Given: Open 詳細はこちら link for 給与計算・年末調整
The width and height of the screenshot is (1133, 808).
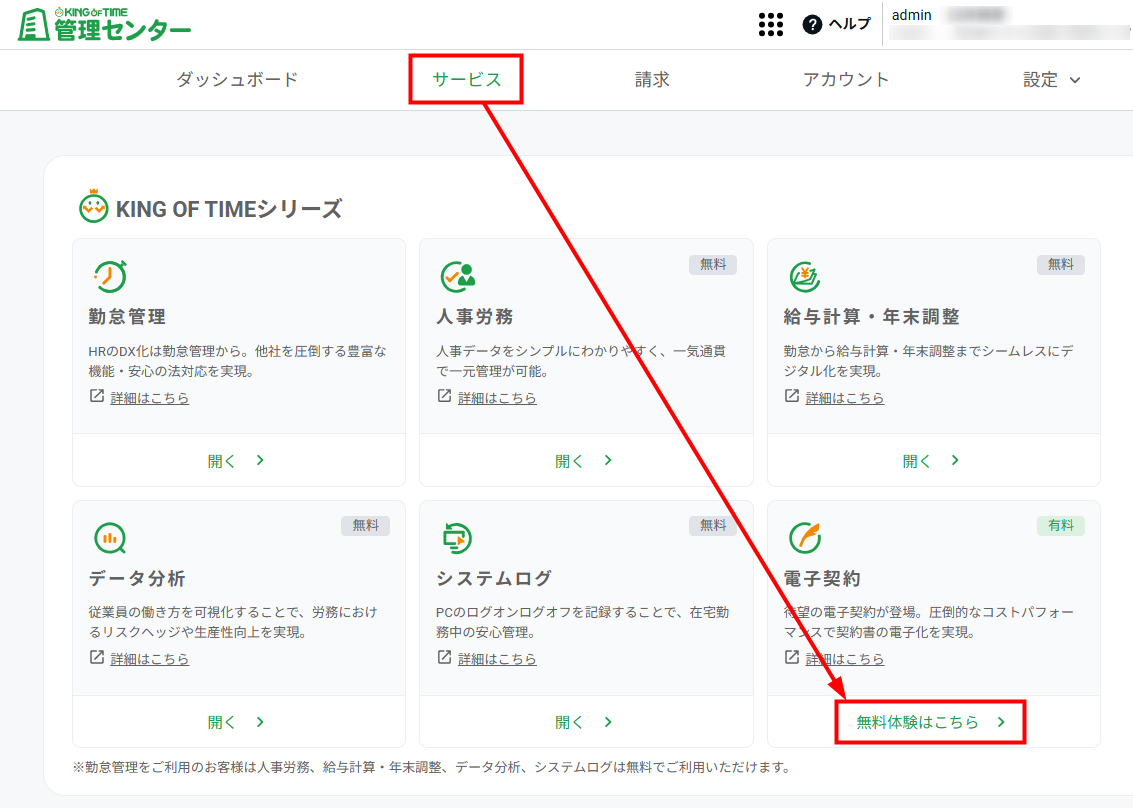Looking at the screenshot, I should (x=845, y=397).
